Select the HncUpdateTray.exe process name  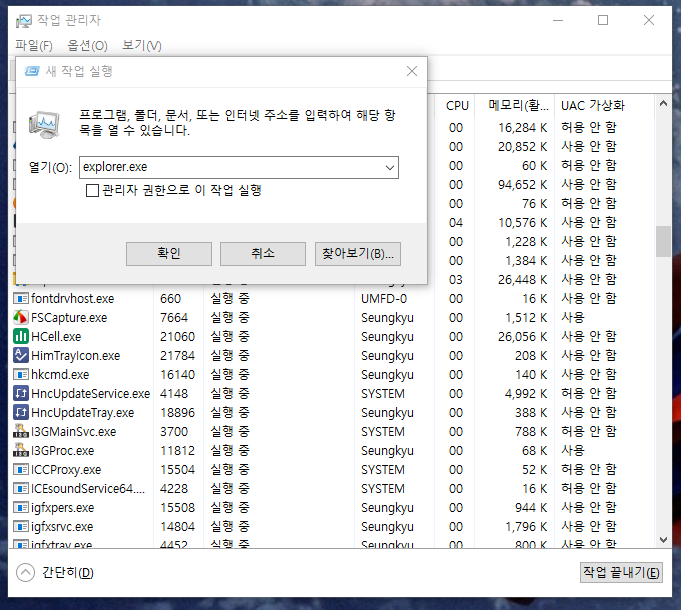83,413
